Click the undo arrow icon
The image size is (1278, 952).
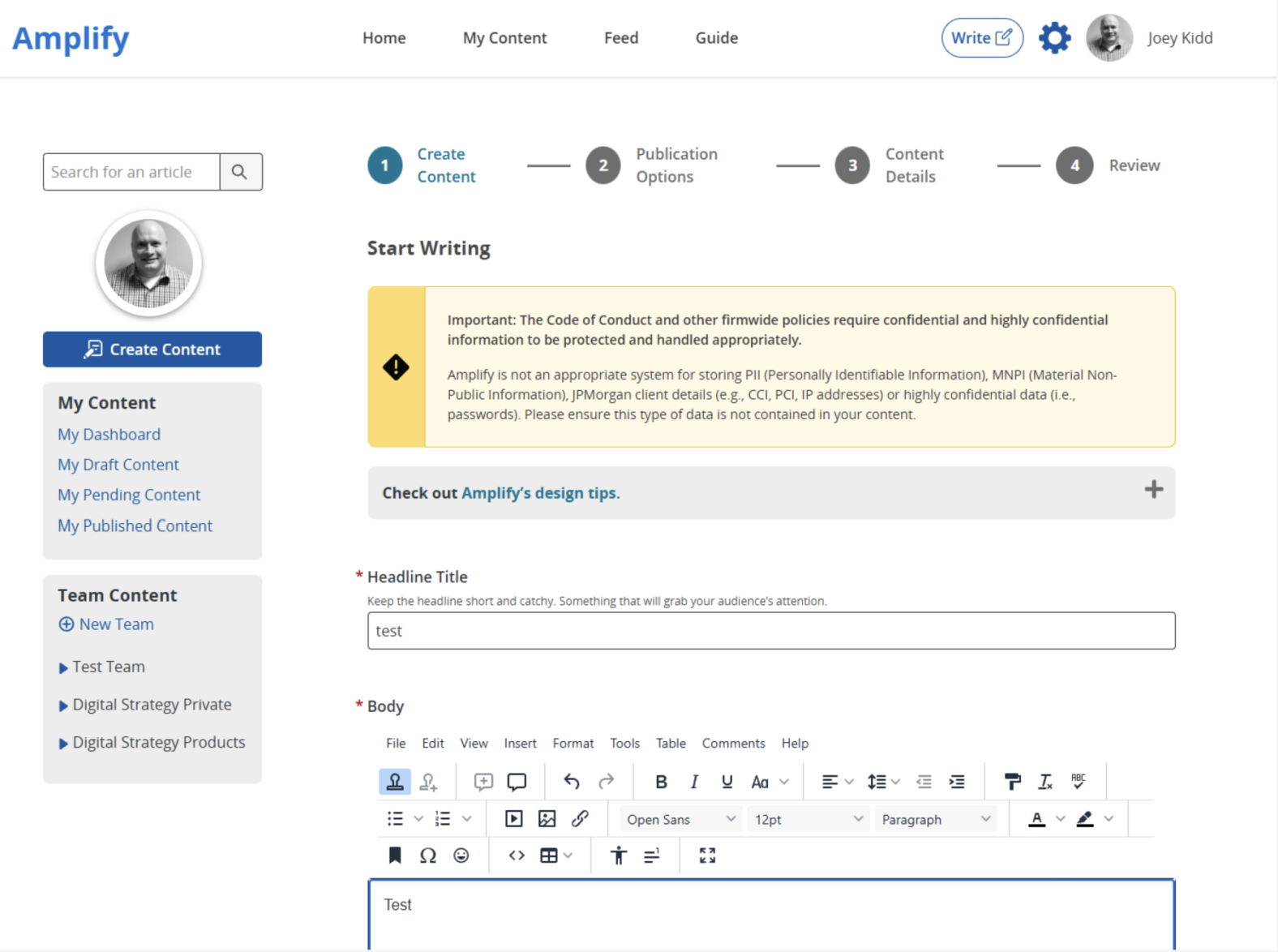tap(572, 782)
